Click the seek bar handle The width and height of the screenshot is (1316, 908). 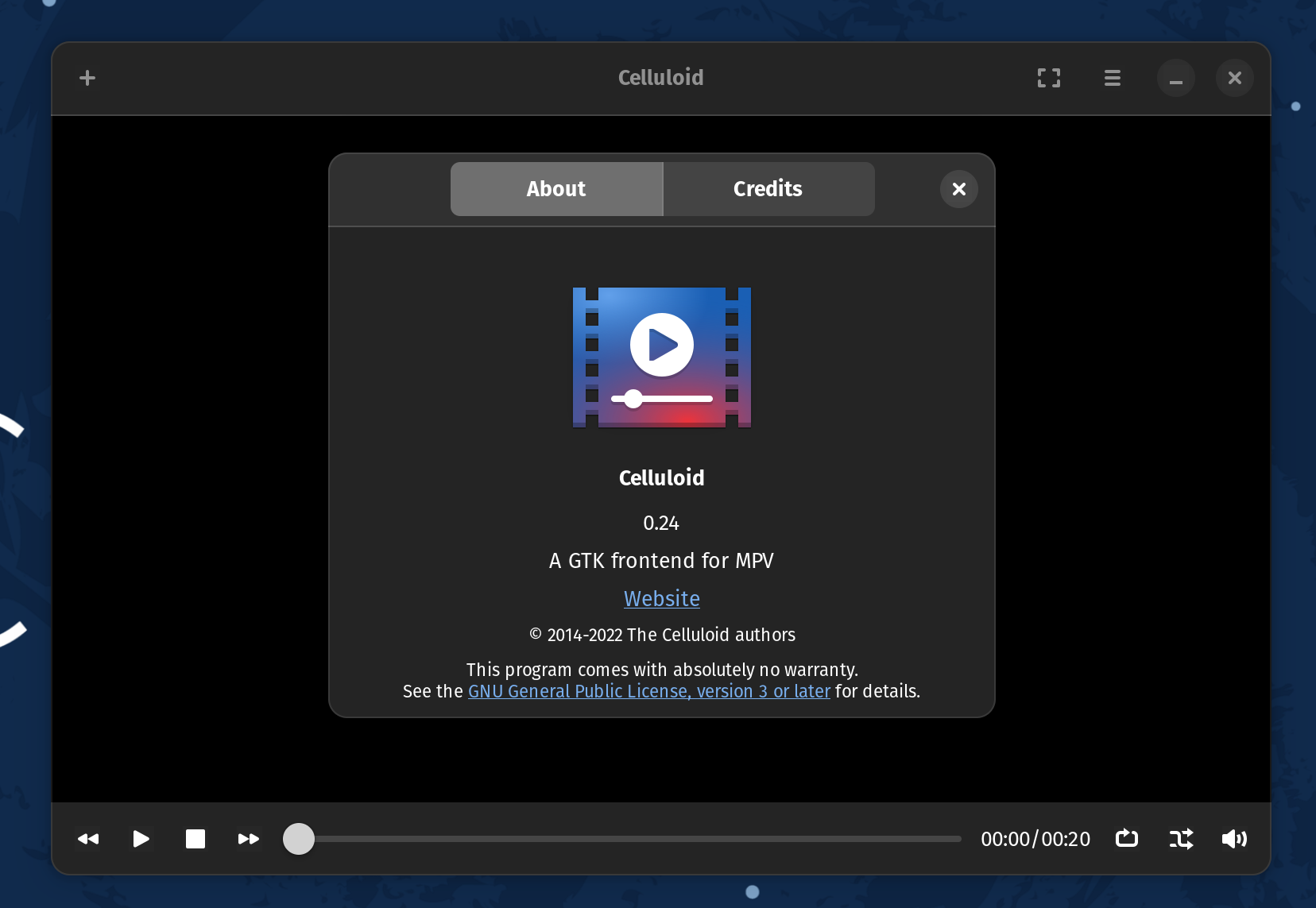(x=299, y=839)
